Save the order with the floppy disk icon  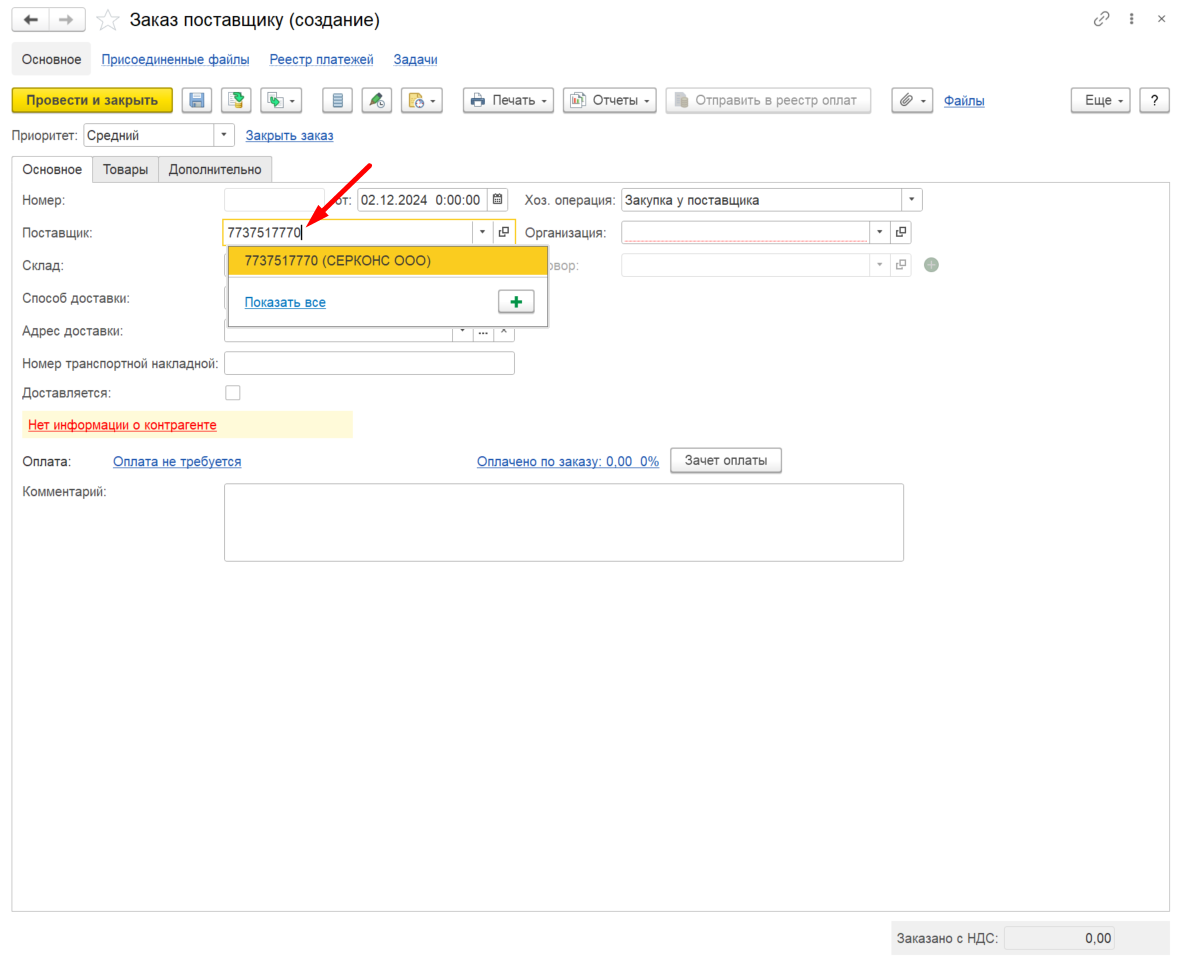[197, 100]
